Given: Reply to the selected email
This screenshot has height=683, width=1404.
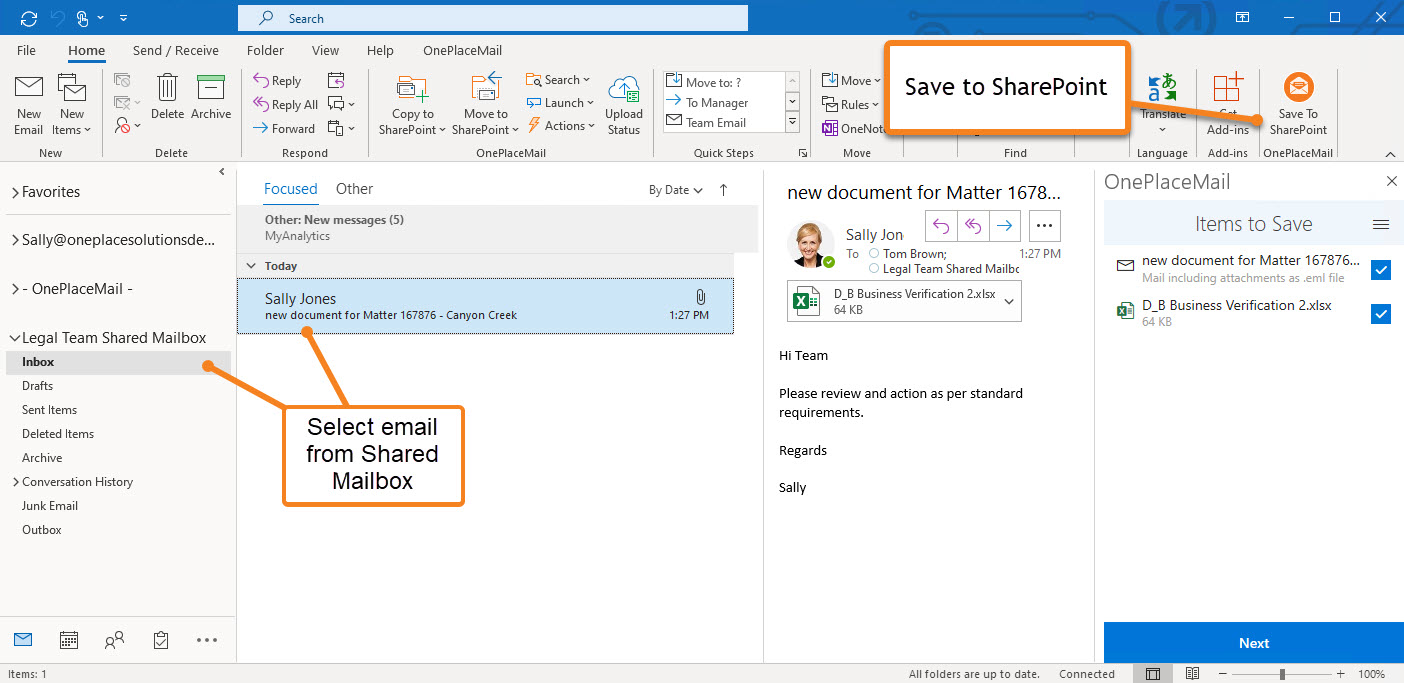Looking at the screenshot, I should (x=277, y=81).
